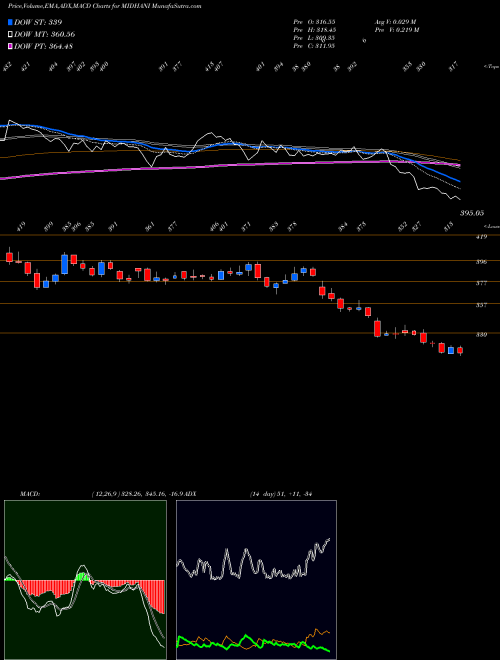Viewport: 500px width, 660px height.
Task: Click the (14 day) ADX values readout
Action: (280, 494)
